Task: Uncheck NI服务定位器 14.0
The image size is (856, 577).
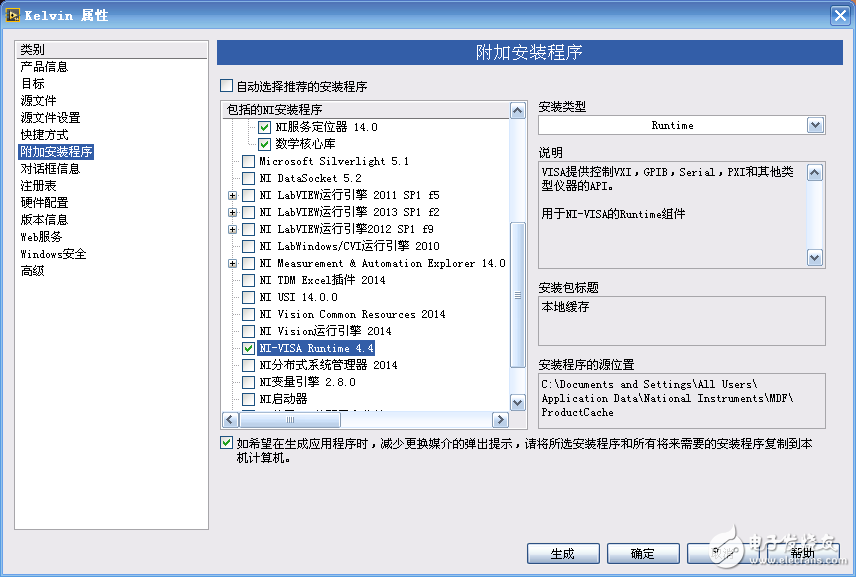Action: pyautogui.click(x=265, y=127)
